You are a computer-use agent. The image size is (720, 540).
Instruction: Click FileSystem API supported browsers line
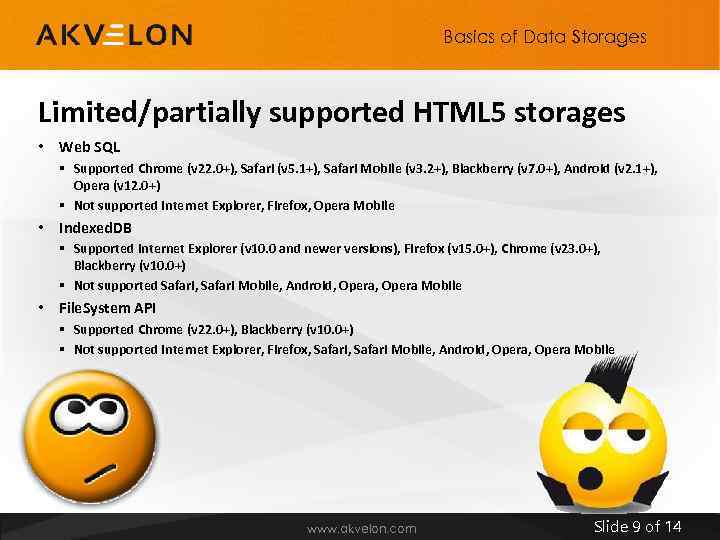[213, 329]
